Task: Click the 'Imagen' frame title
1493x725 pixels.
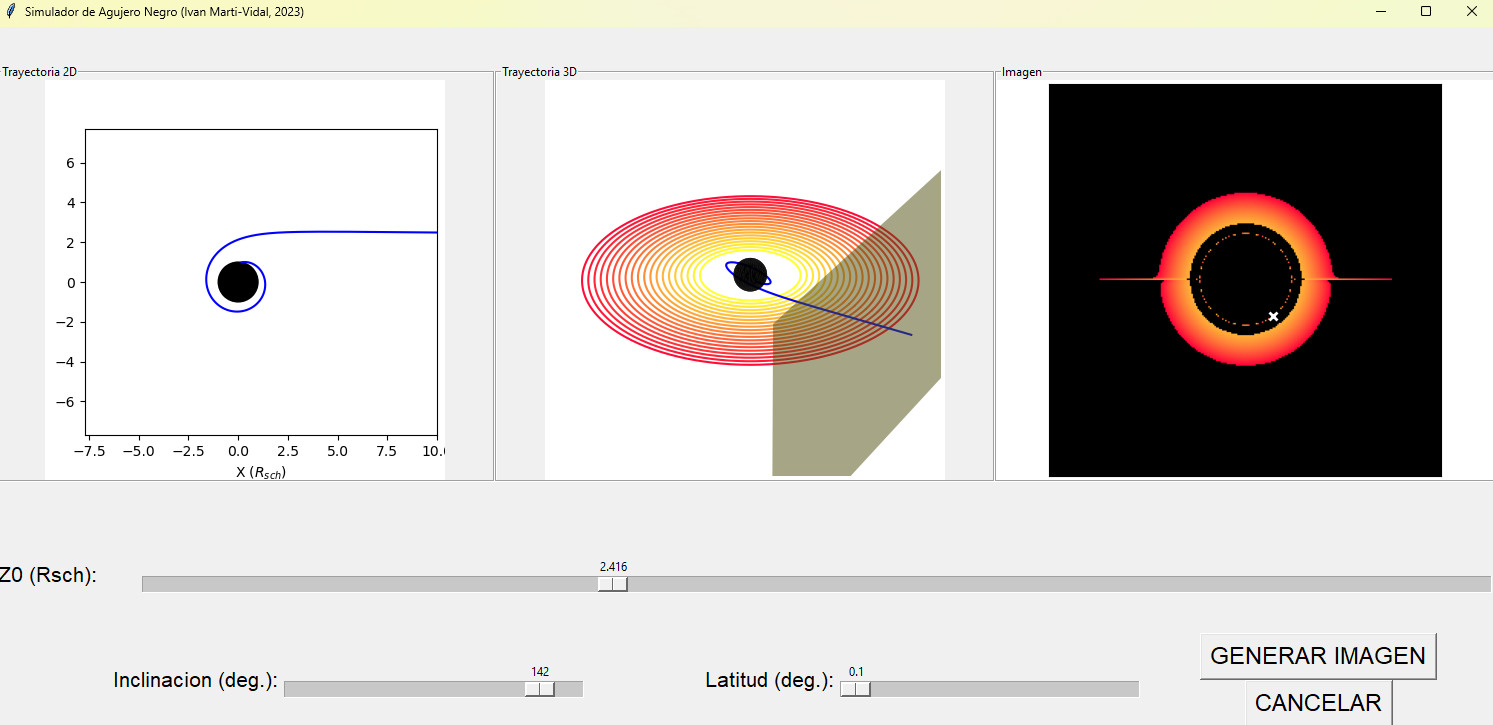Action: [x=1022, y=72]
